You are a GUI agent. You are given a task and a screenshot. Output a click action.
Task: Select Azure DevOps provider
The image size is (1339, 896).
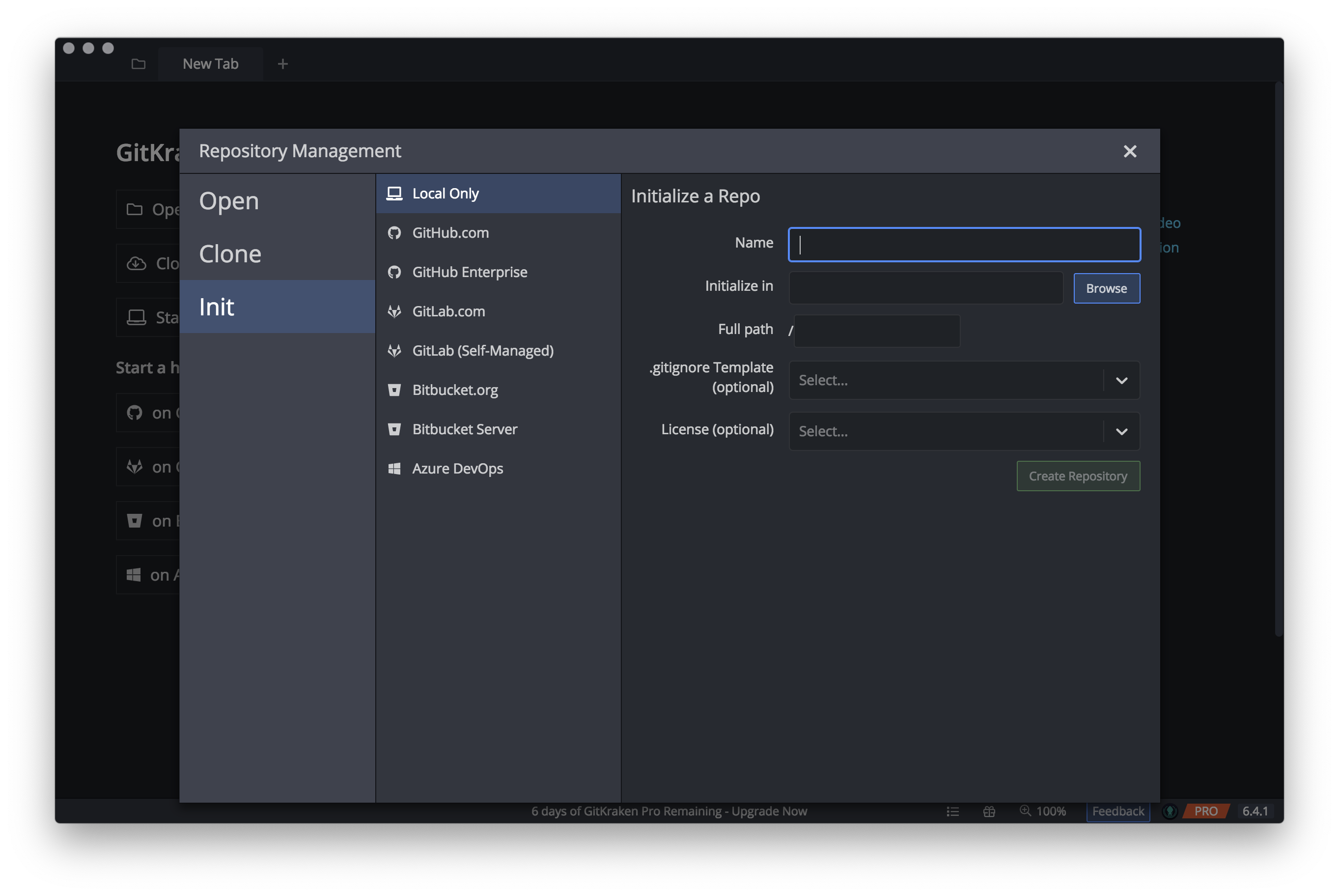pyautogui.click(x=457, y=469)
